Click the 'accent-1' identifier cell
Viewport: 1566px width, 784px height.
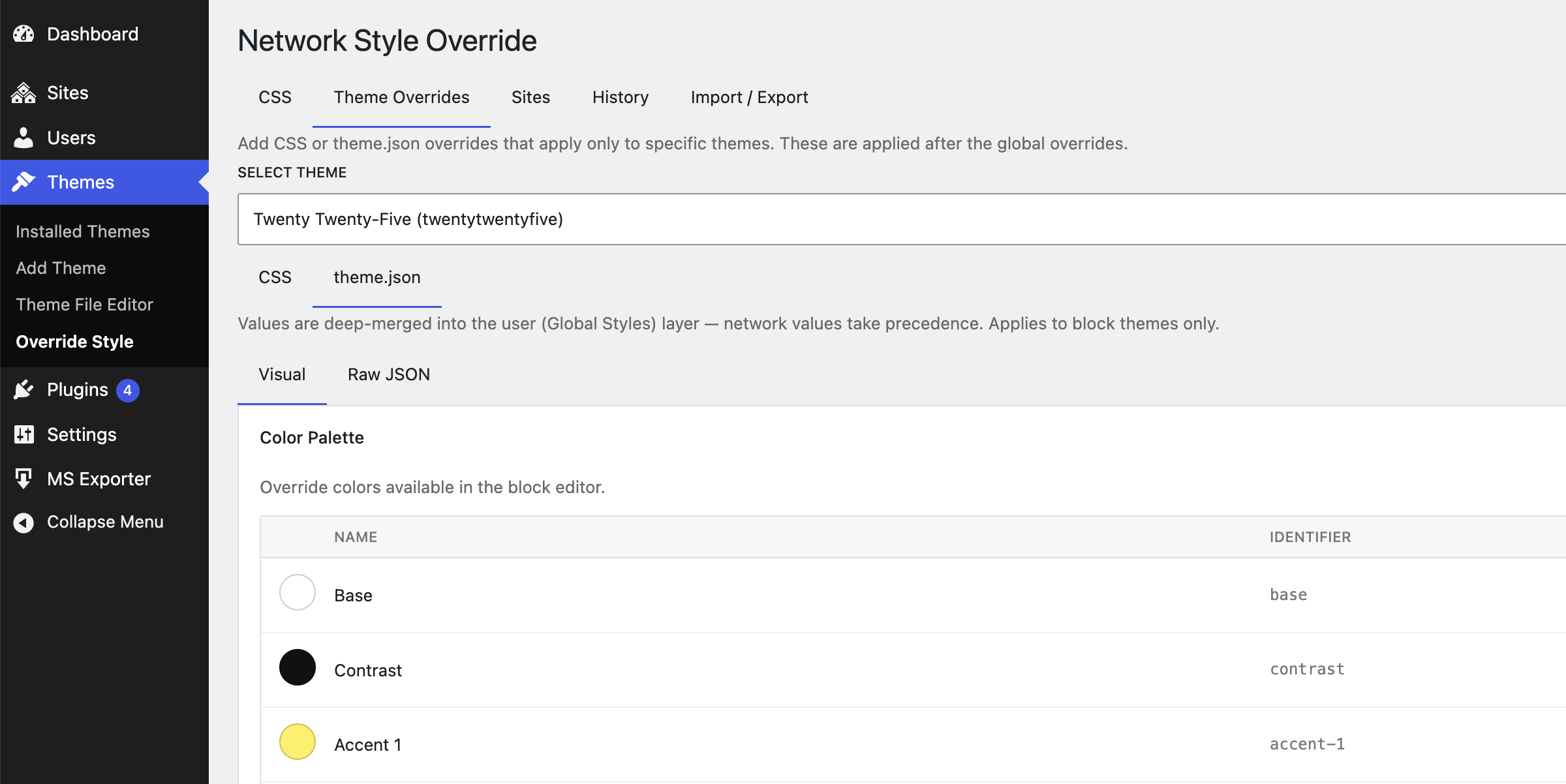pyautogui.click(x=1307, y=744)
